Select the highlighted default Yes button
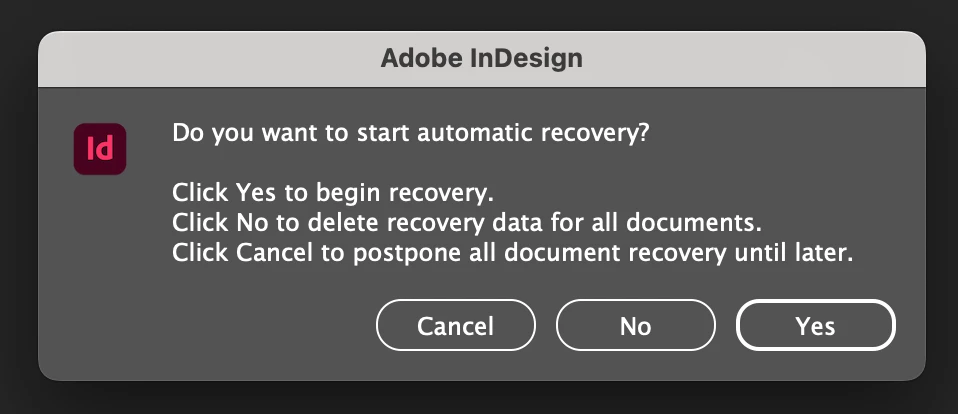 (x=815, y=326)
